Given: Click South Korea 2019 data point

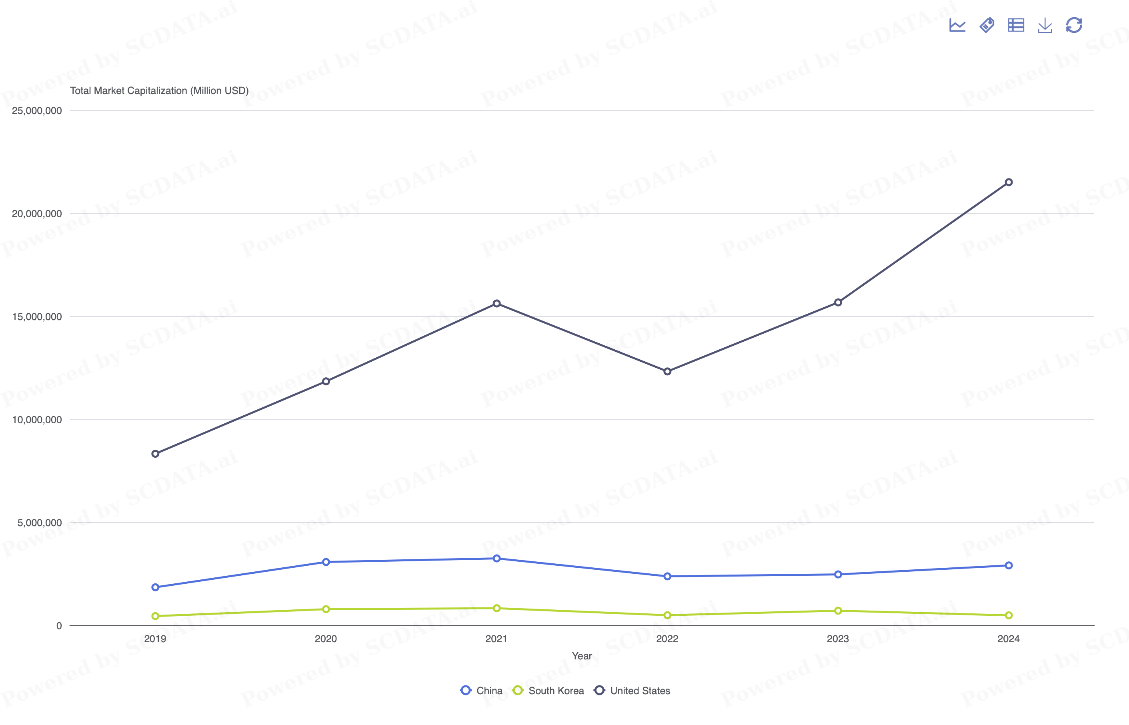Looking at the screenshot, I should coord(155,616).
